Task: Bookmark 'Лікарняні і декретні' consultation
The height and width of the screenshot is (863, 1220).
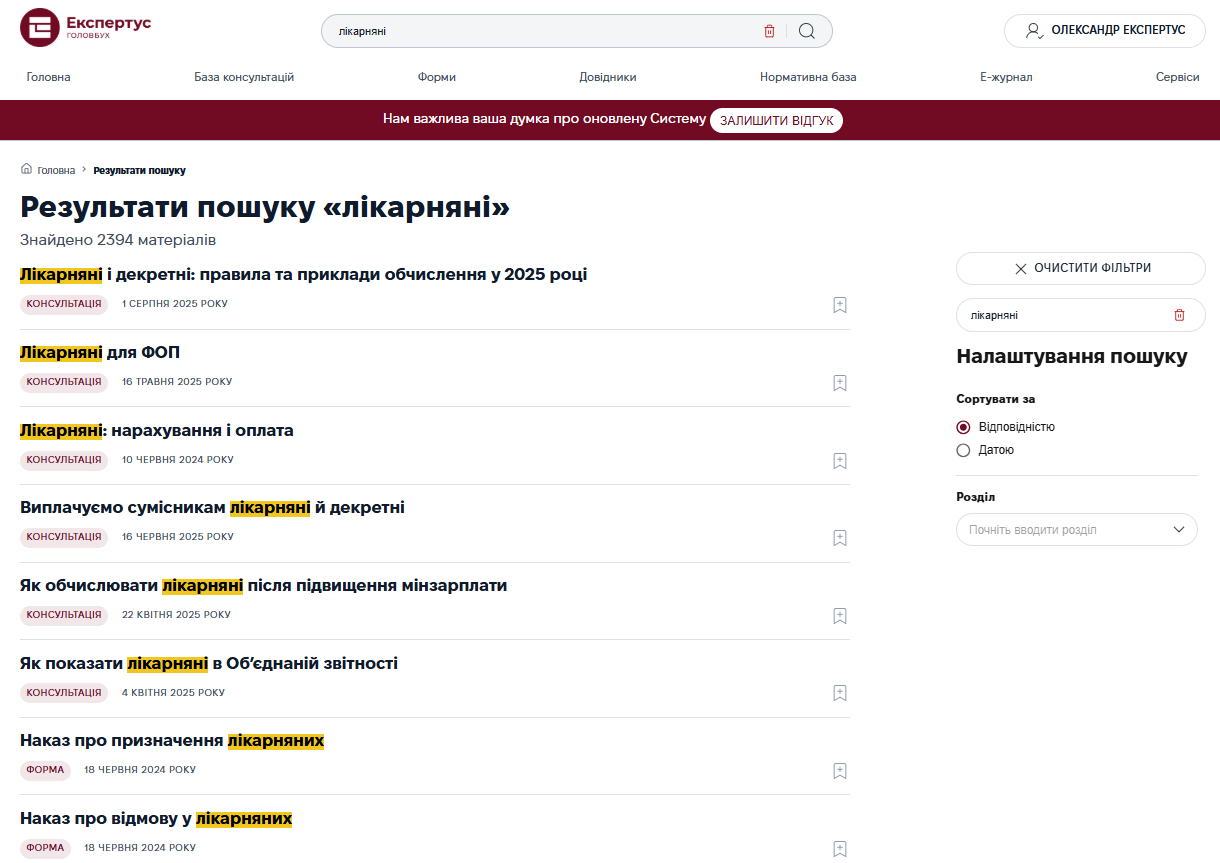Action: [x=840, y=305]
